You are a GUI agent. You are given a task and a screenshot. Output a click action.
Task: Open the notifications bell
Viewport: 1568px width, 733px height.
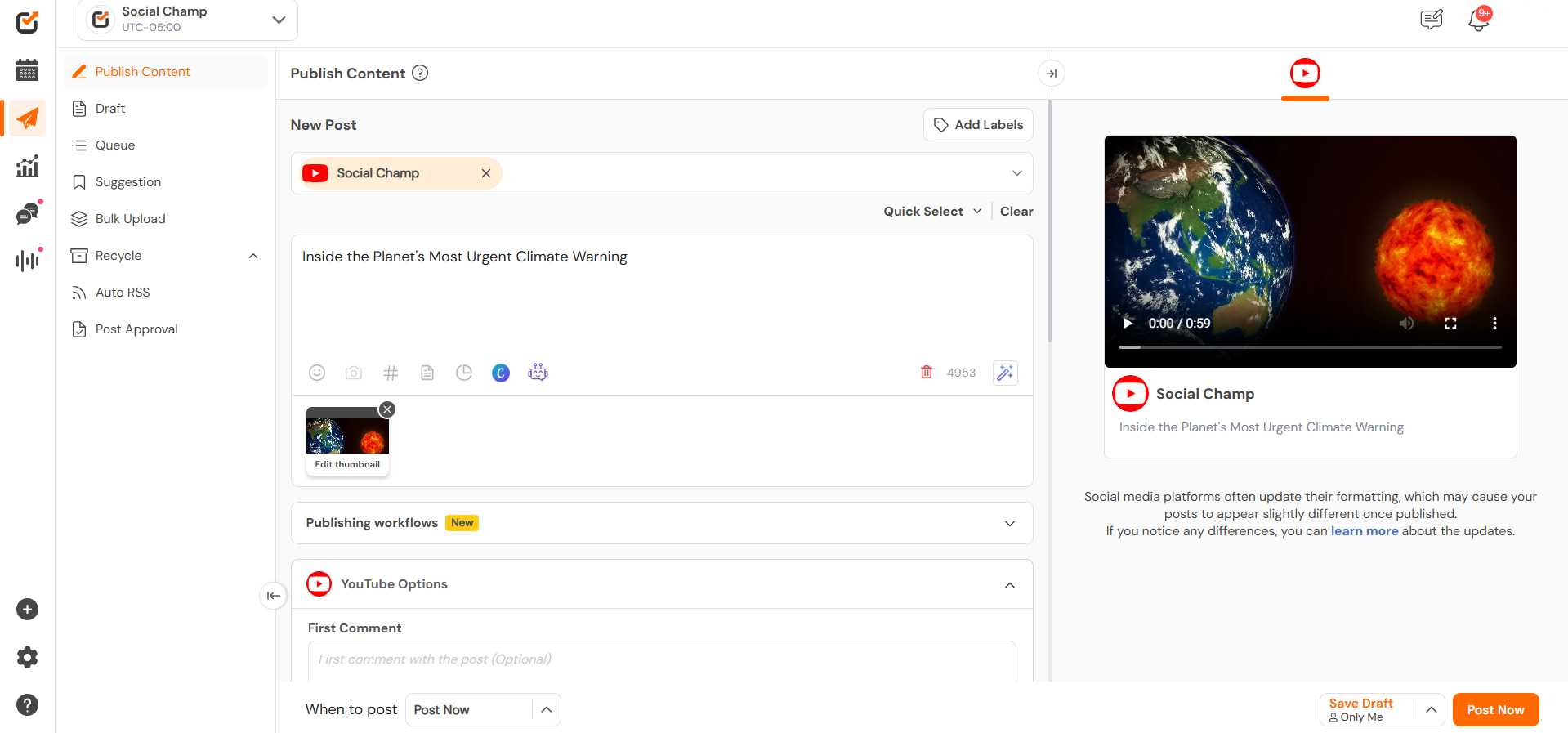[x=1478, y=19]
